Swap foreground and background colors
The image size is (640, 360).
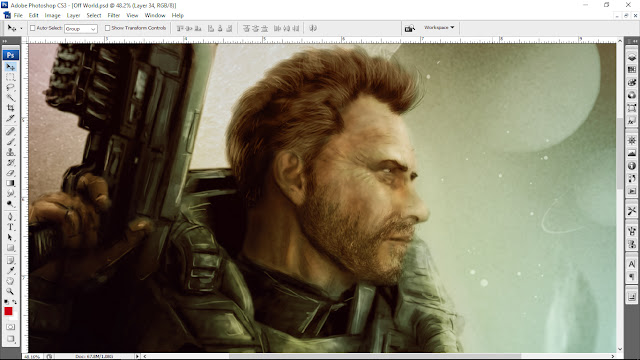[x=14, y=302]
